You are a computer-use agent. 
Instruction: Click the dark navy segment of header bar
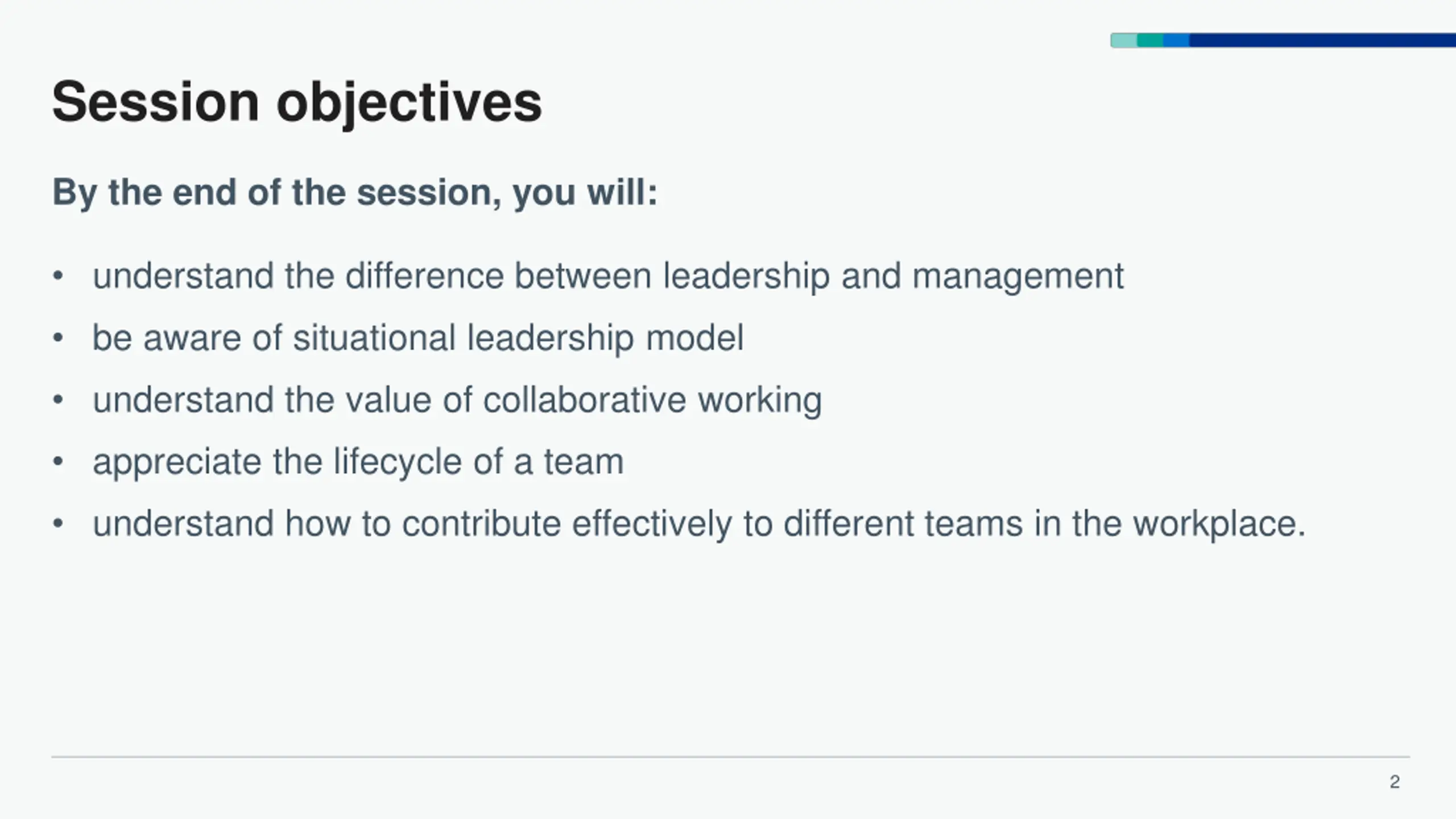click(1322, 40)
